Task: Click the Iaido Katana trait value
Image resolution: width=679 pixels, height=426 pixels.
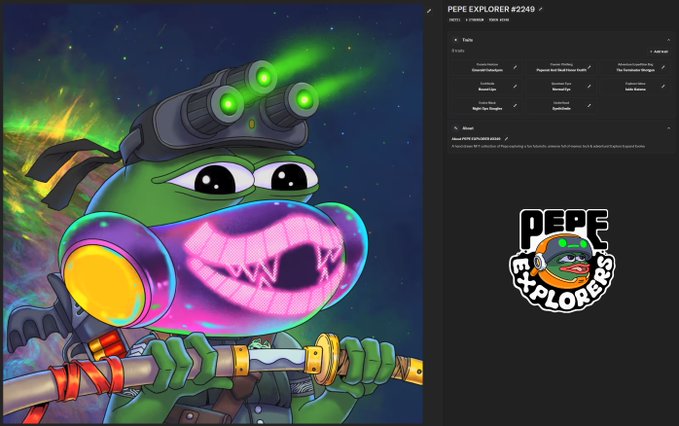Action: pyautogui.click(x=635, y=89)
